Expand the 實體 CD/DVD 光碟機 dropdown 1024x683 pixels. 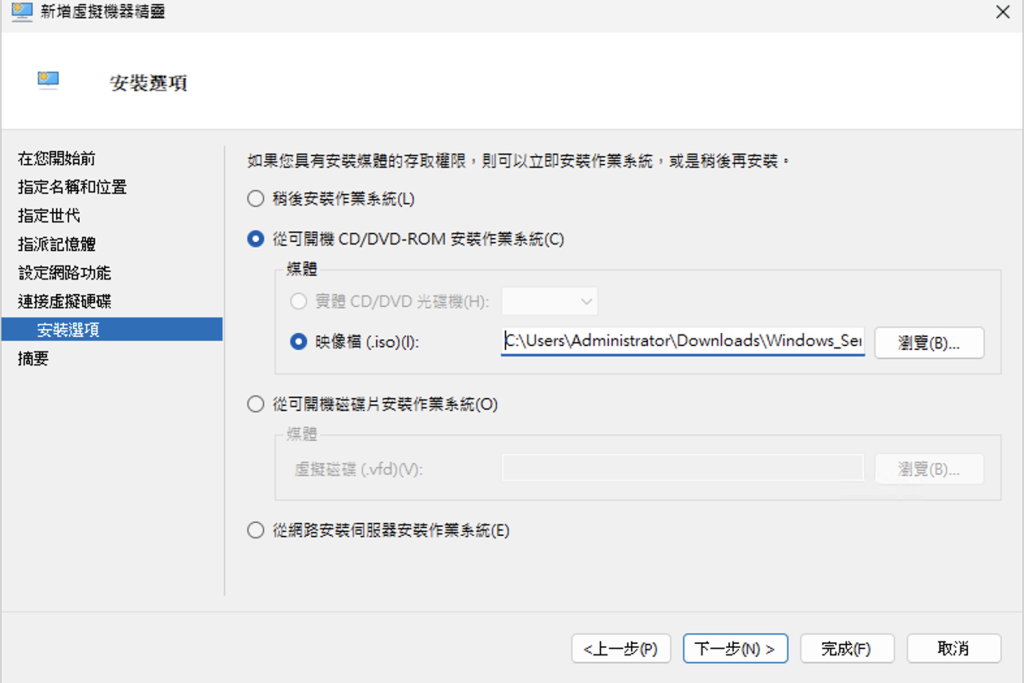click(x=549, y=301)
